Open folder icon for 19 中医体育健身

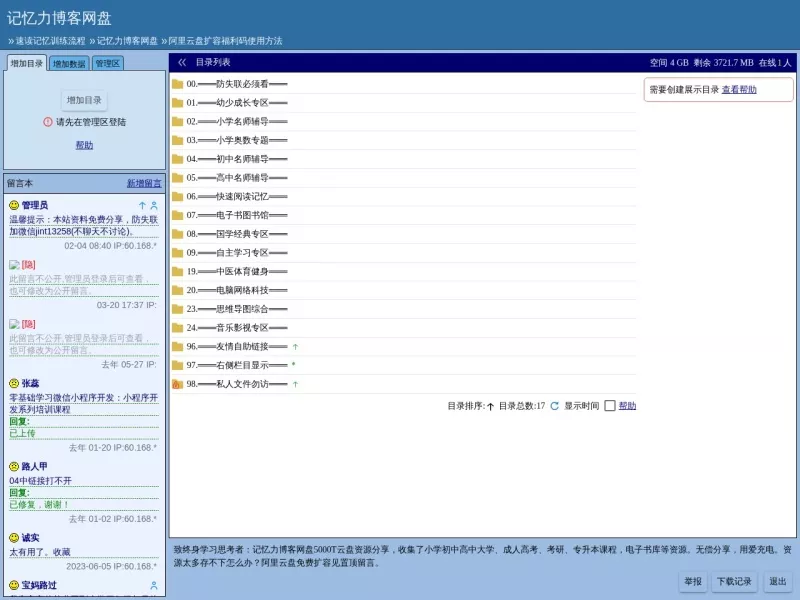(178, 271)
